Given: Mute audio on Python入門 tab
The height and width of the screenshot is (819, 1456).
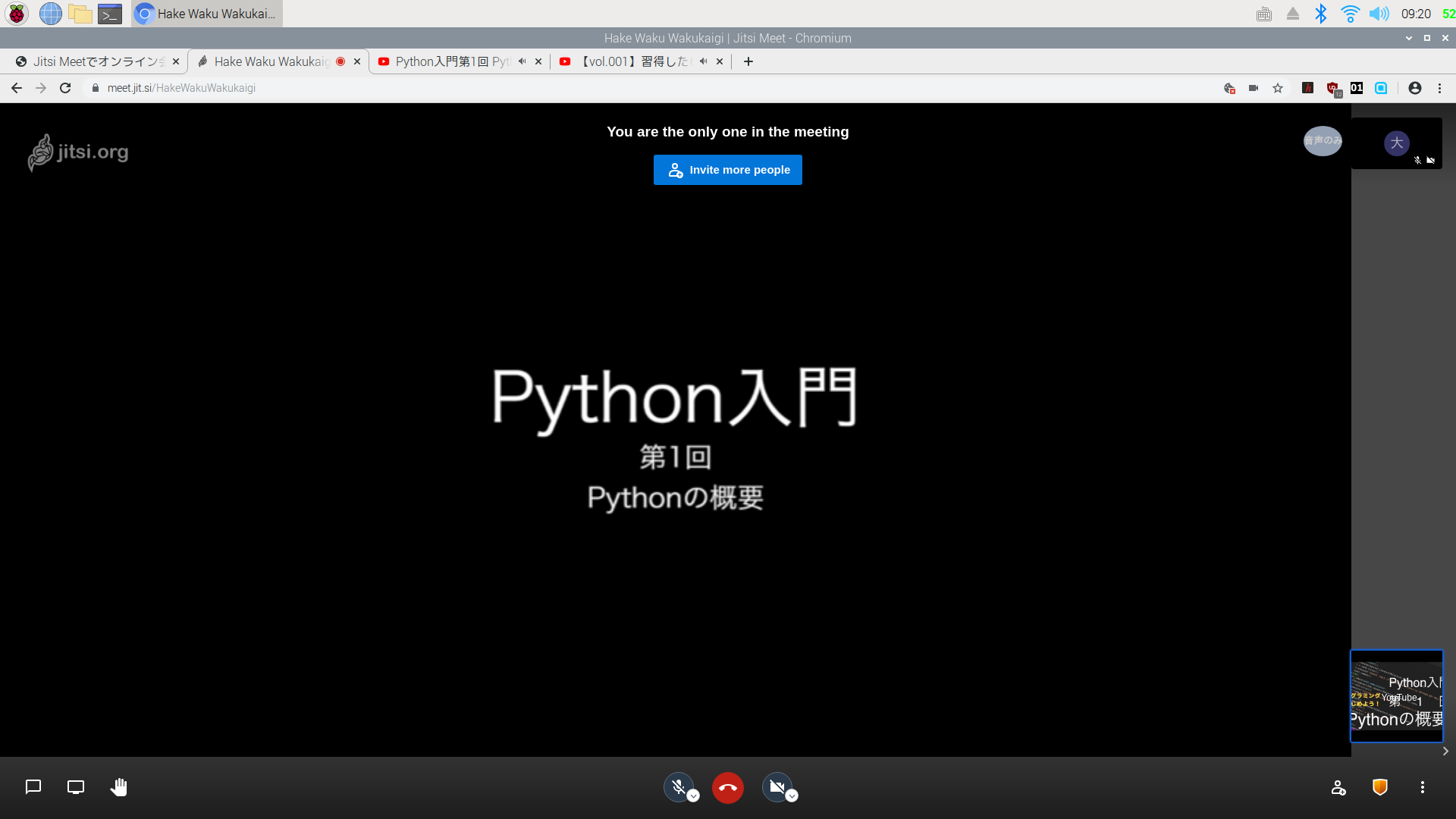Looking at the screenshot, I should coord(522,61).
